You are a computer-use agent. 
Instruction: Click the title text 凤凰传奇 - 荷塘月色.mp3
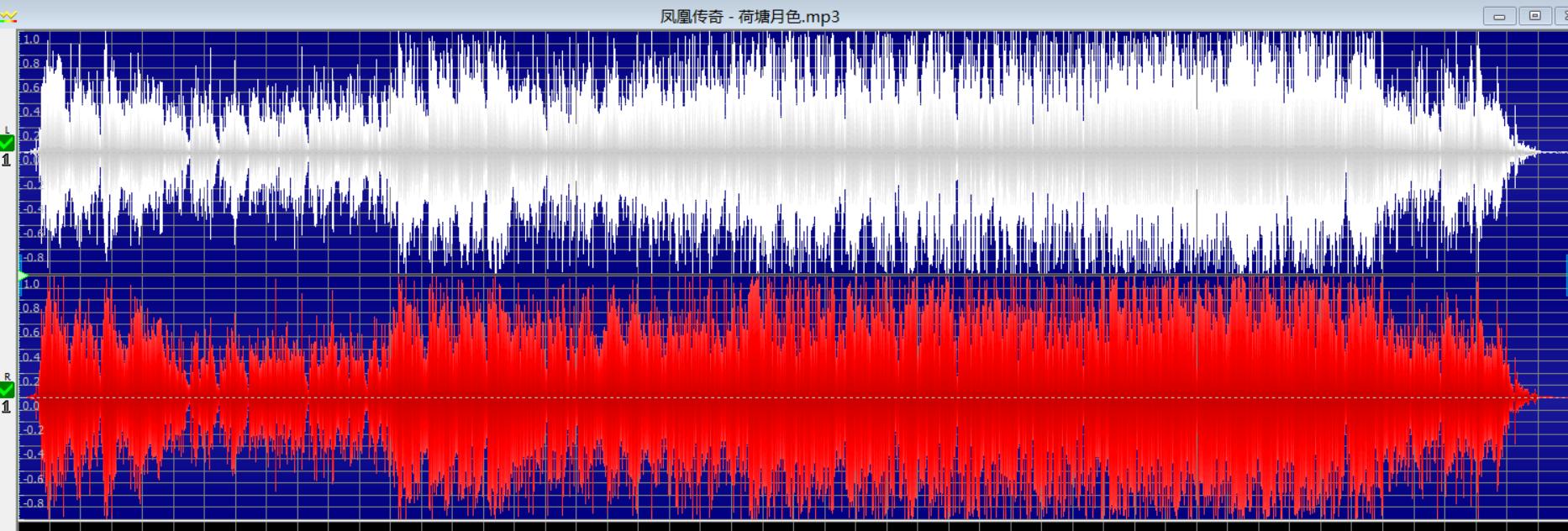tap(750, 16)
